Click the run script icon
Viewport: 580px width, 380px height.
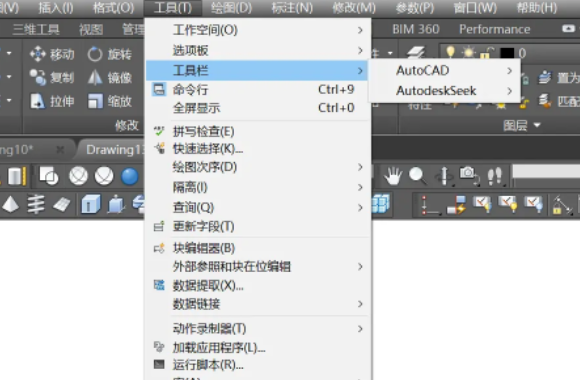coord(159,365)
